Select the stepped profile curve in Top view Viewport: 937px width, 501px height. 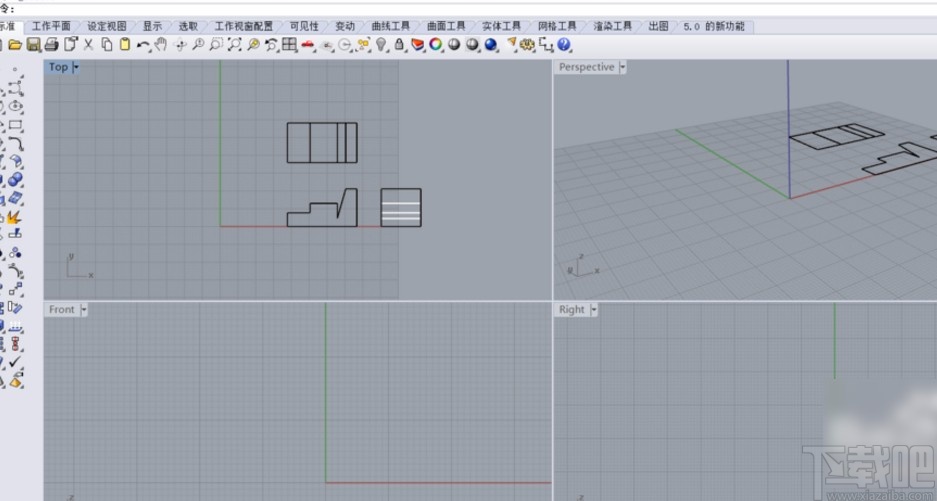tap(322, 208)
